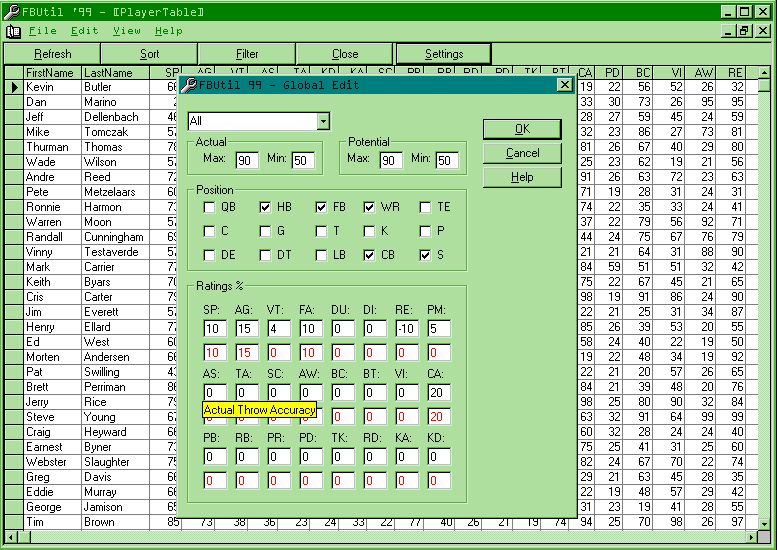Open Help from Global Edit dialog
The width and height of the screenshot is (777, 550).
pyautogui.click(x=522, y=177)
